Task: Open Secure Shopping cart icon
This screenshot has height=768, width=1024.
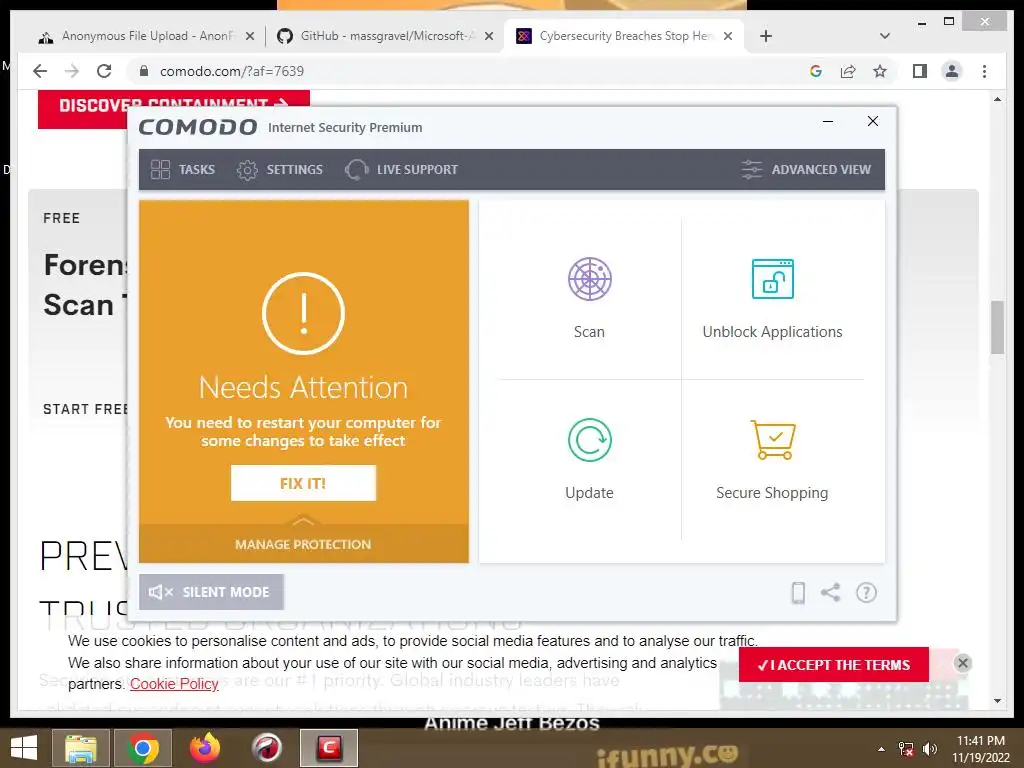Action: tap(773, 440)
